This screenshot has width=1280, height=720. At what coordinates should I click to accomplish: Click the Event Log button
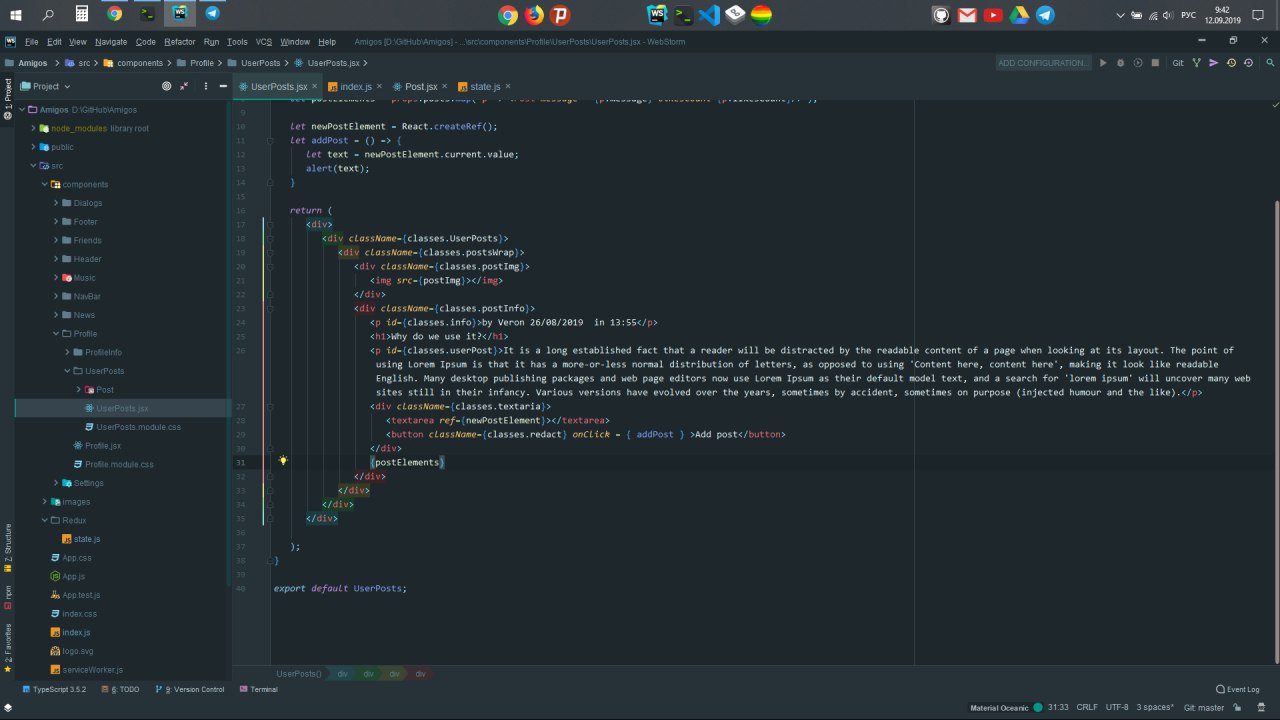coord(1238,689)
